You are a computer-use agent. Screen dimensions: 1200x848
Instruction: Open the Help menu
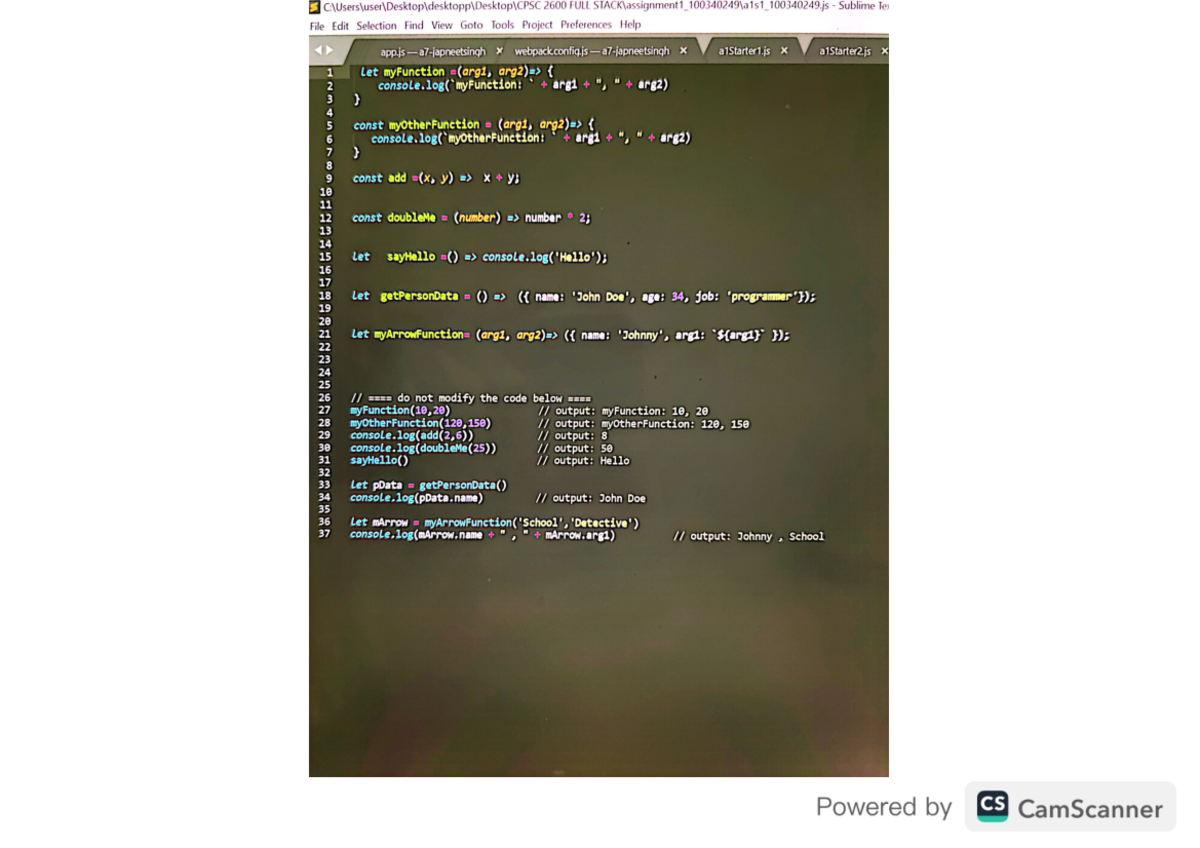click(x=630, y=25)
